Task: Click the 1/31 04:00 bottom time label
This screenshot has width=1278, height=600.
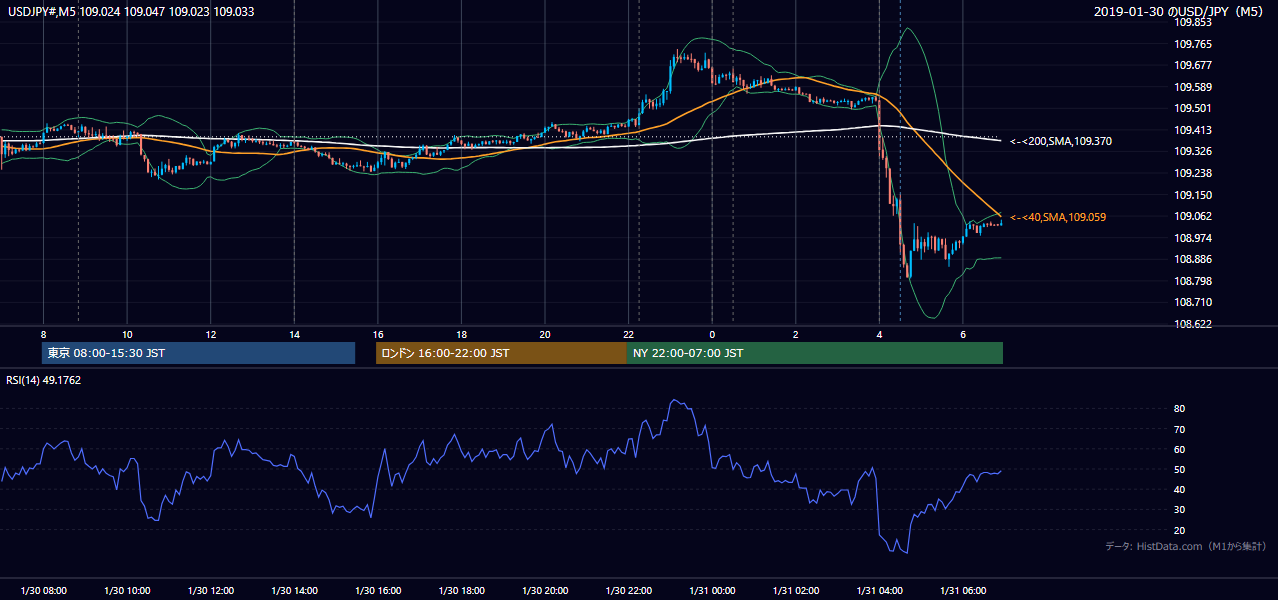Action: [879, 591]
